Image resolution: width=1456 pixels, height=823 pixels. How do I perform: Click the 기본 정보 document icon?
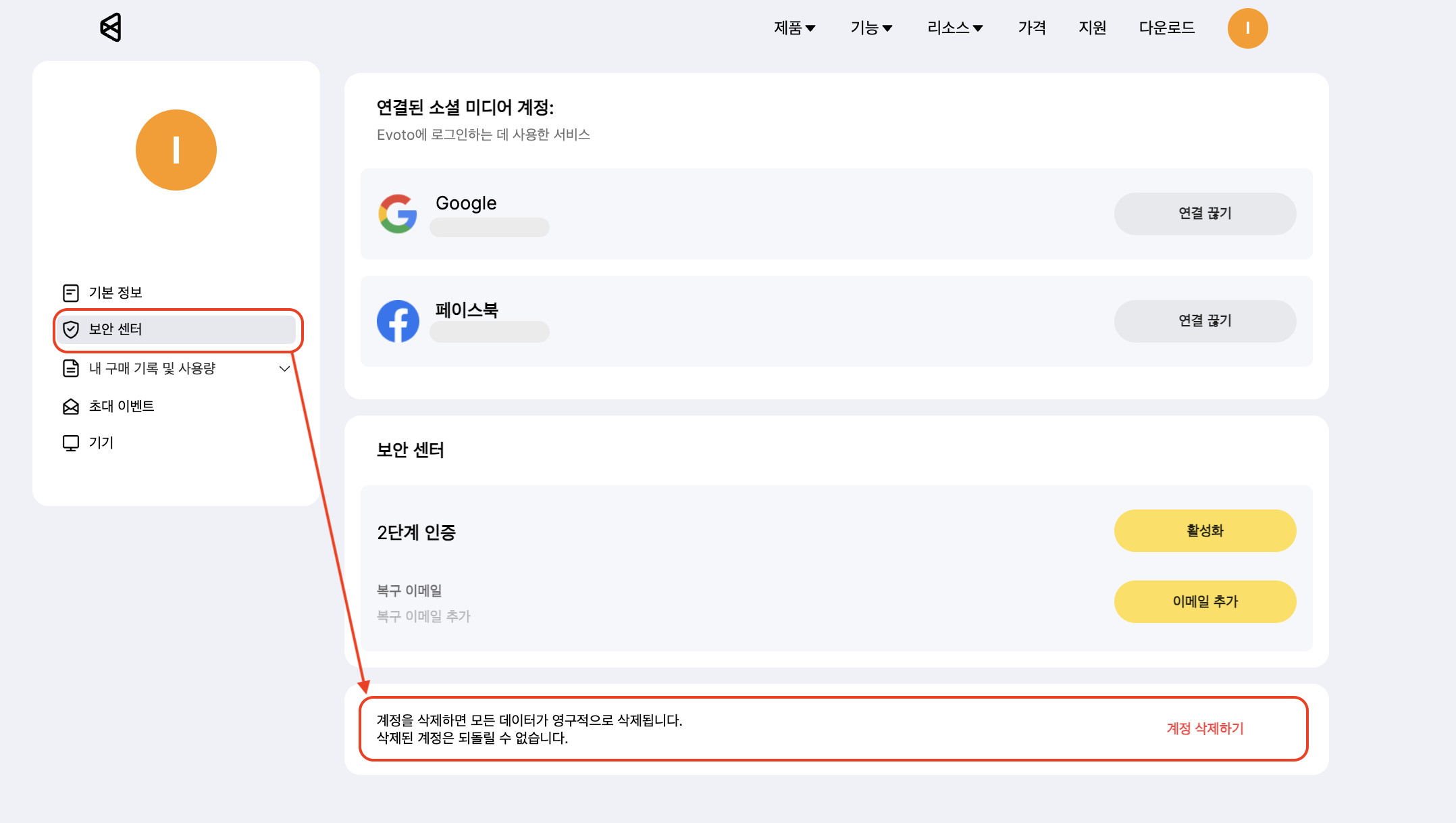[71, 293]
